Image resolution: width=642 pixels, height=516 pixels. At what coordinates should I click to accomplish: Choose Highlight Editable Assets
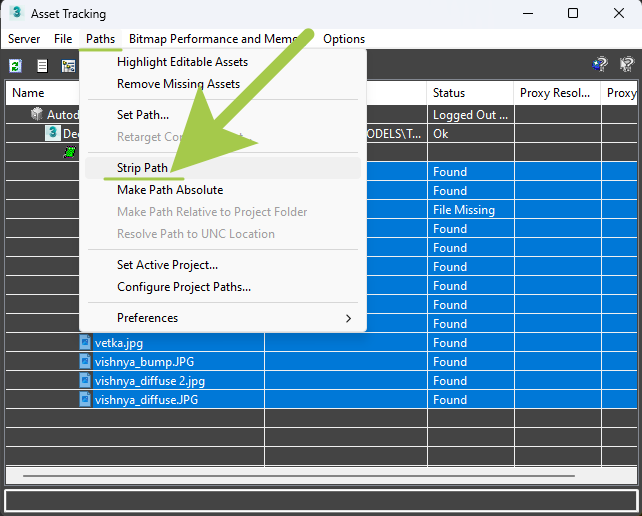coord(223,62)
